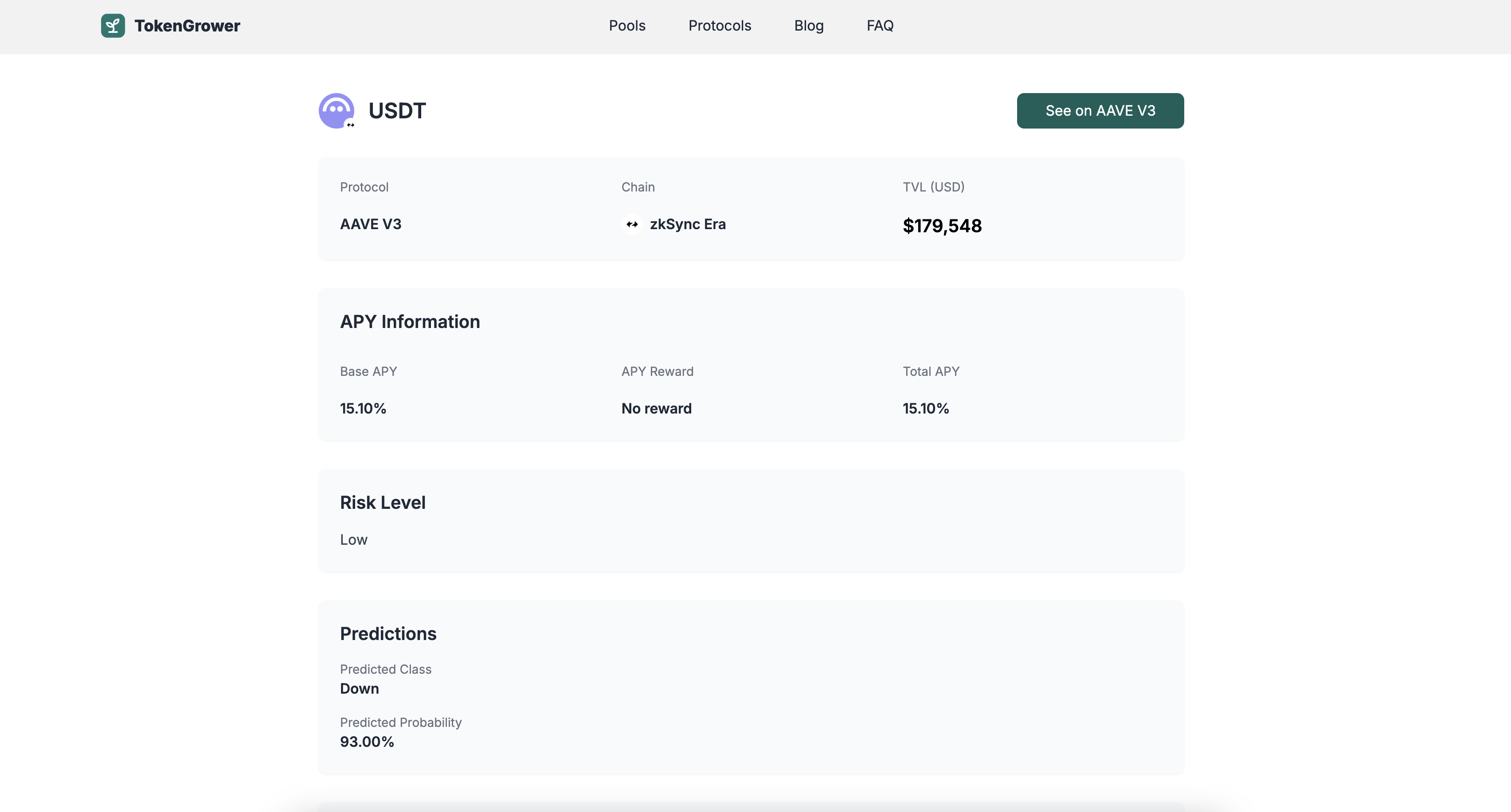Click the zkSync Era chain icon
Image resolution: width=1511 pixels, height=812 pixels.
pos(632,225)
